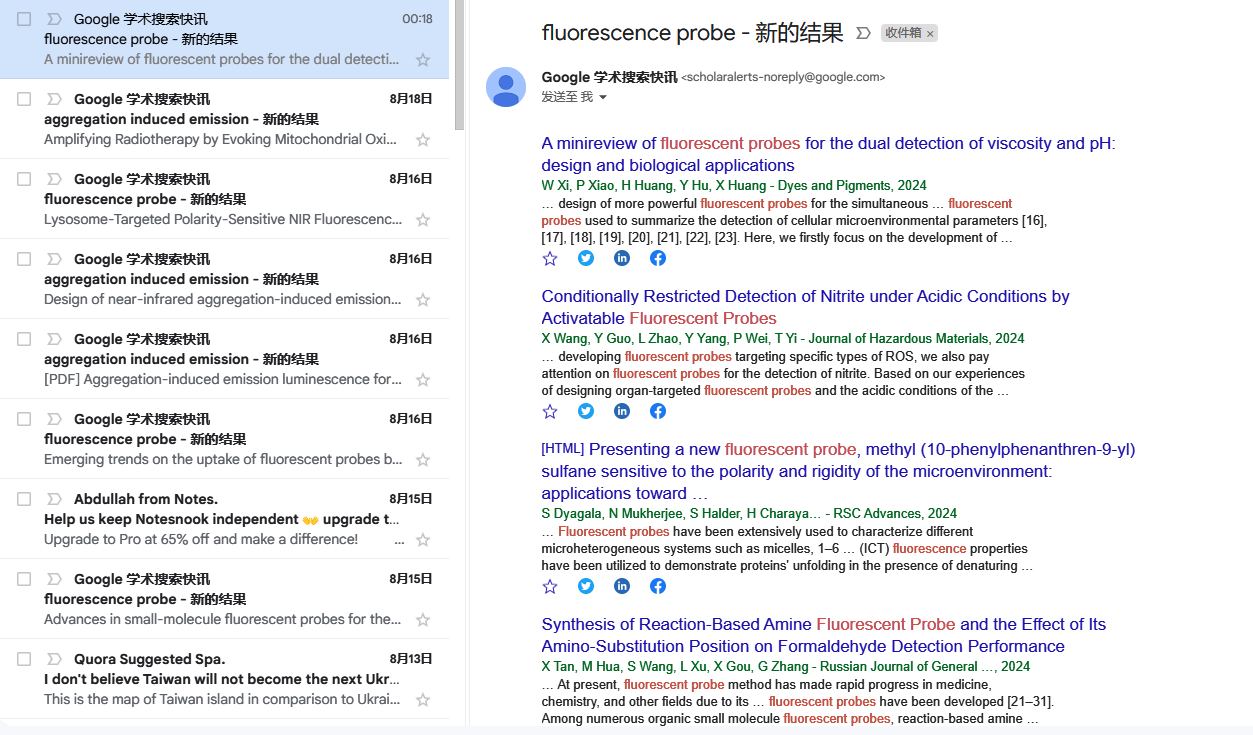The image size is (1253, 735).
Task: Open 'Synthesis of Reaction-Based Amine' article link
Action: point(823,635)
